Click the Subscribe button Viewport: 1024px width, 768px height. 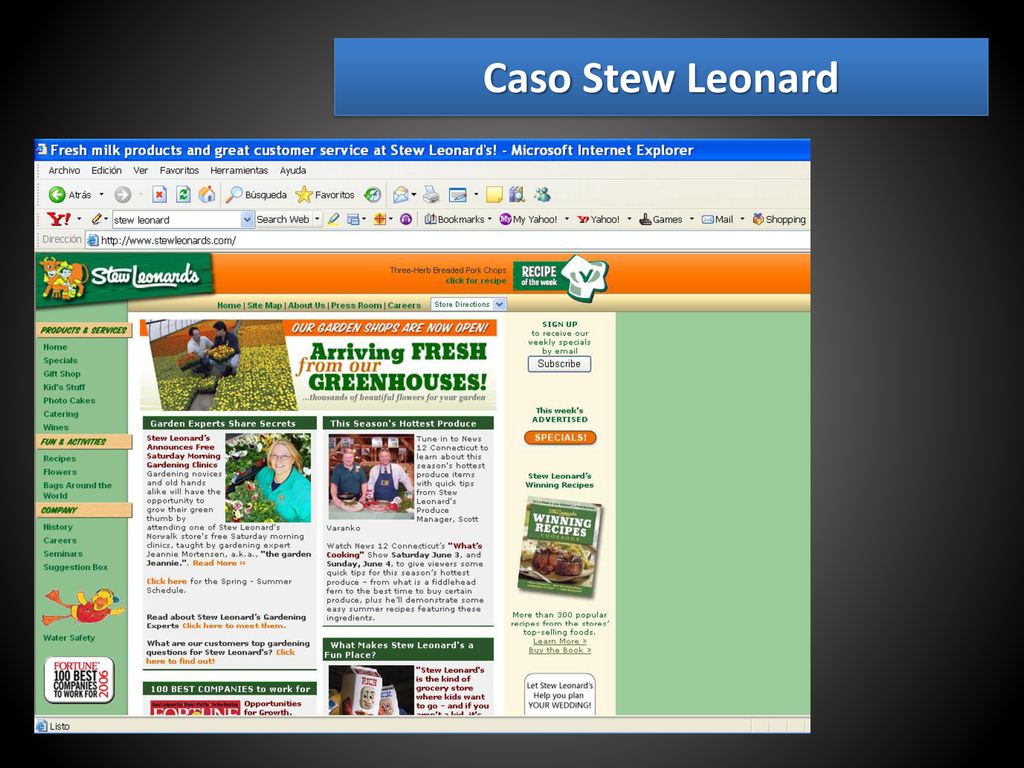(x=559, y=364)
